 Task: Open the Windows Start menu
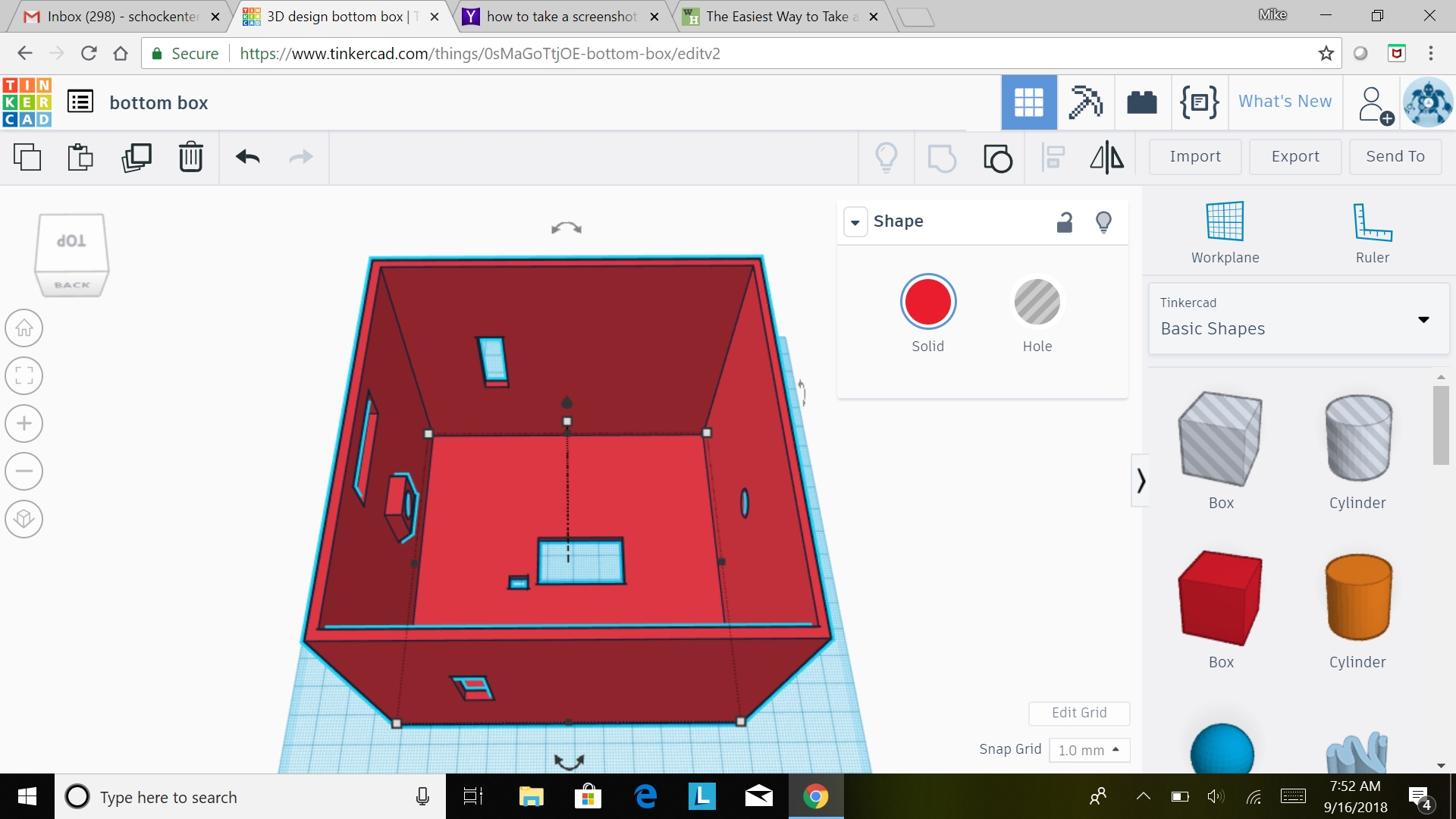click(x=27, y=796)
